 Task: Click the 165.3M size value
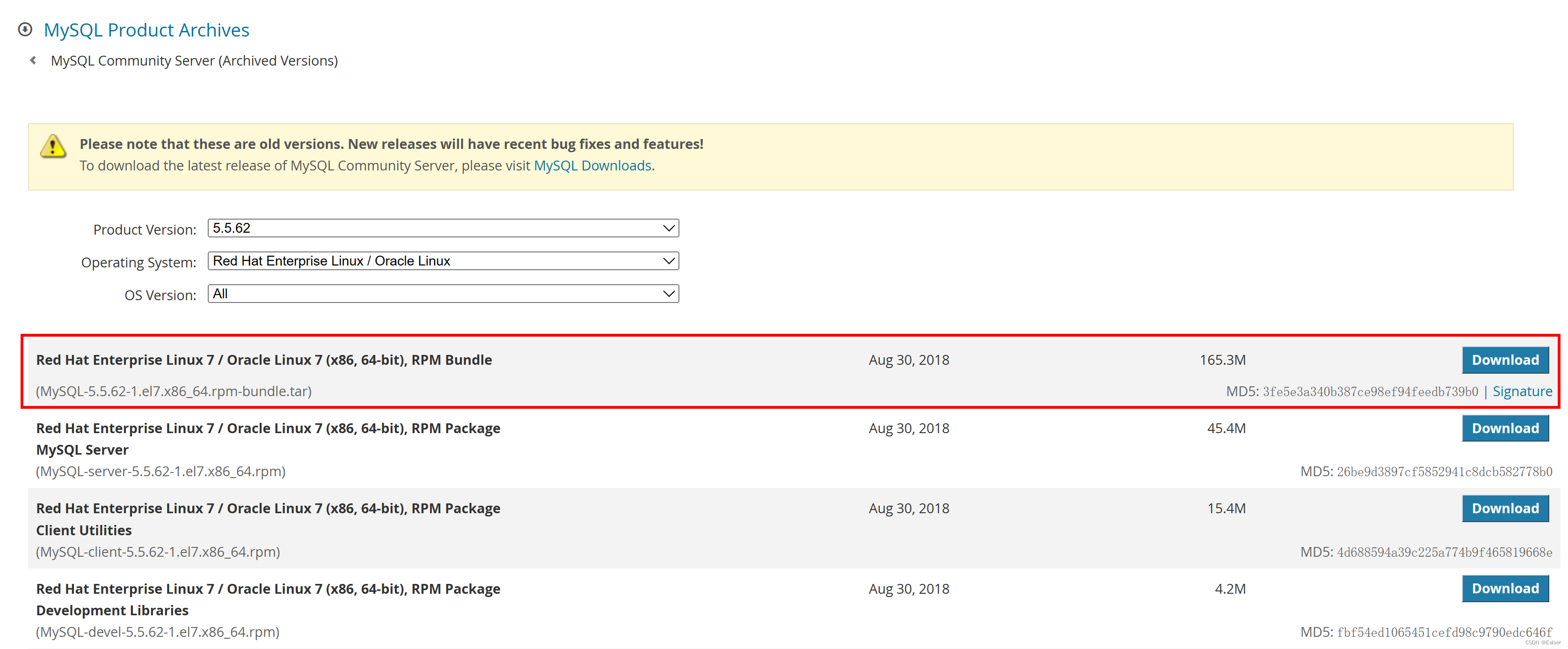[x=1222, y=360]
